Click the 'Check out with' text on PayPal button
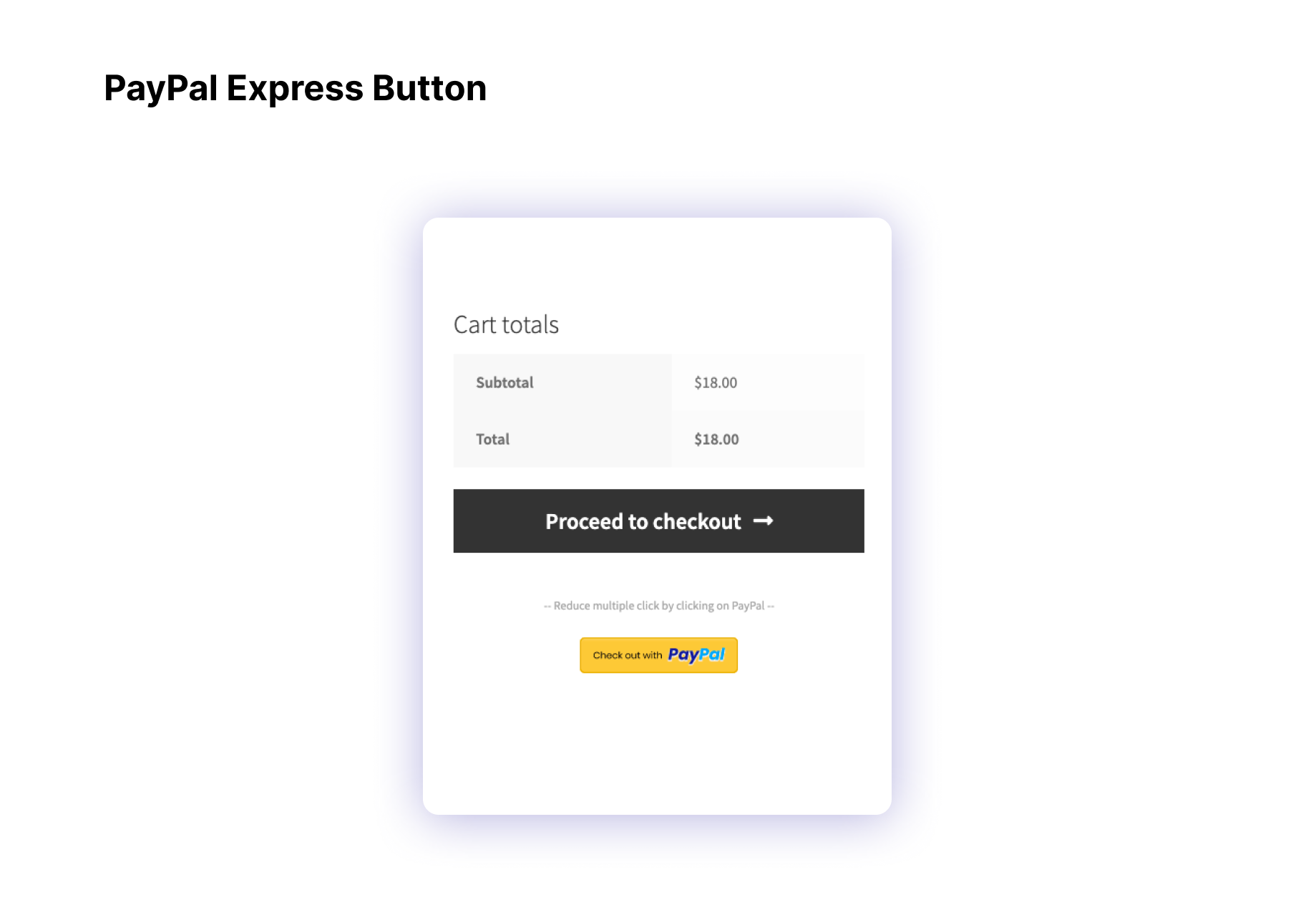This screenshot has height=905, width=1316. coord(627,655)
